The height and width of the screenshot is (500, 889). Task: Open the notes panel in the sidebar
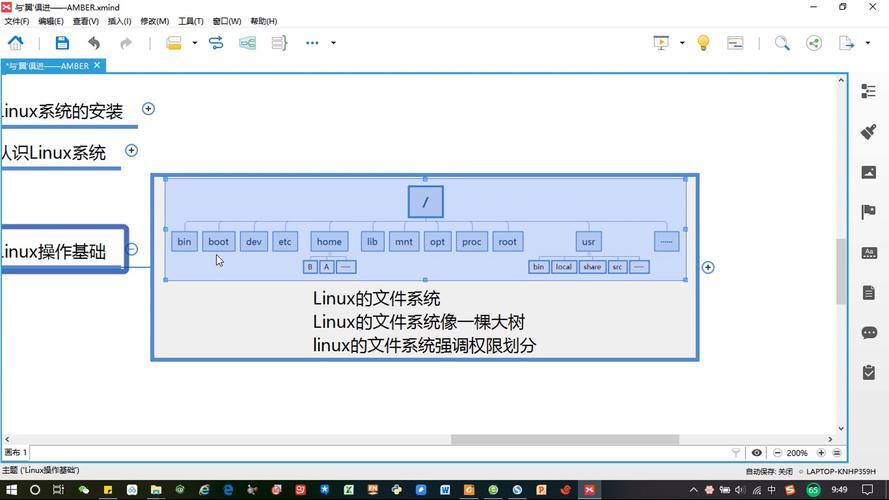[x=869, y=293]
